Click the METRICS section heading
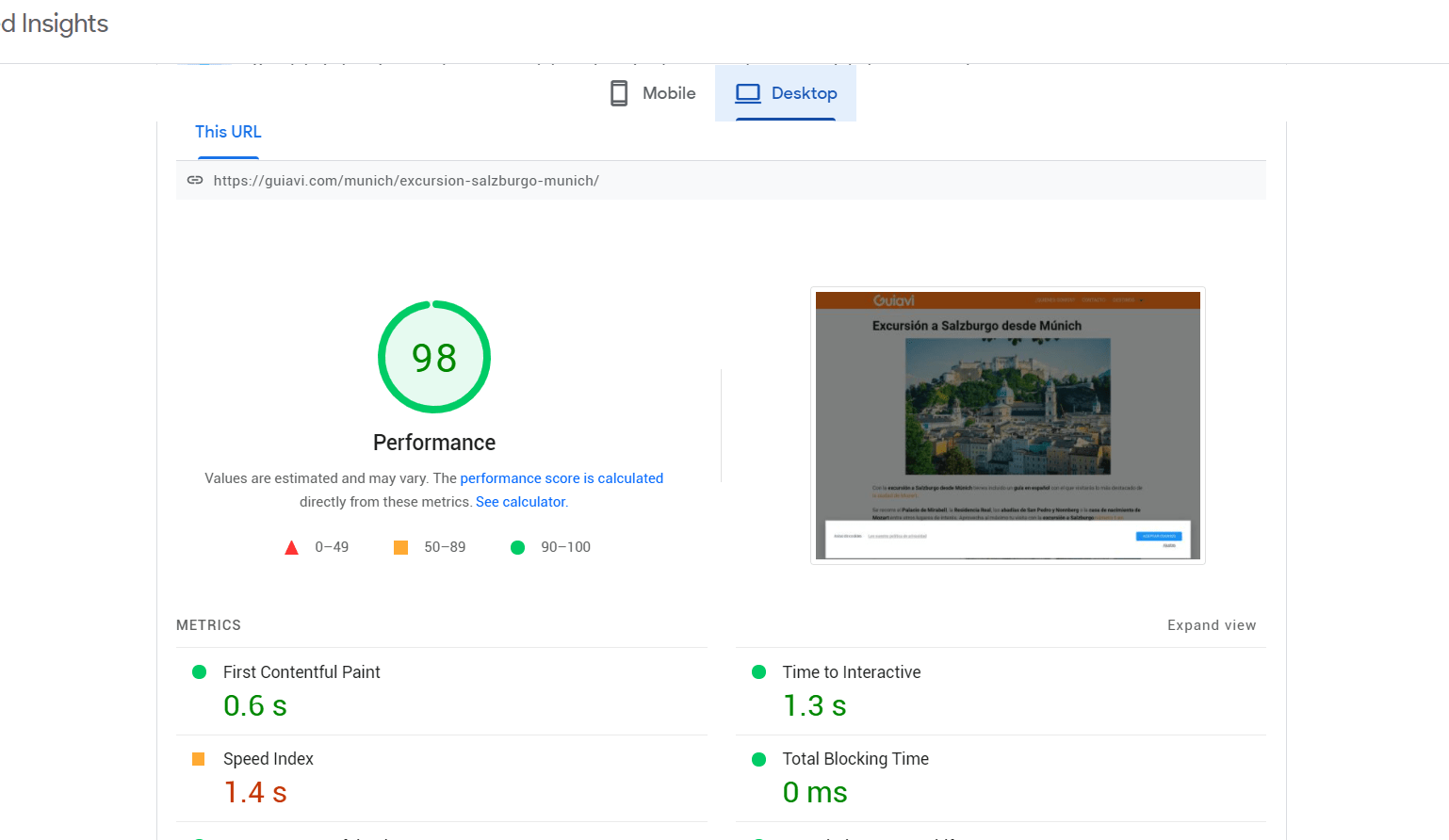 click(208, 625)
